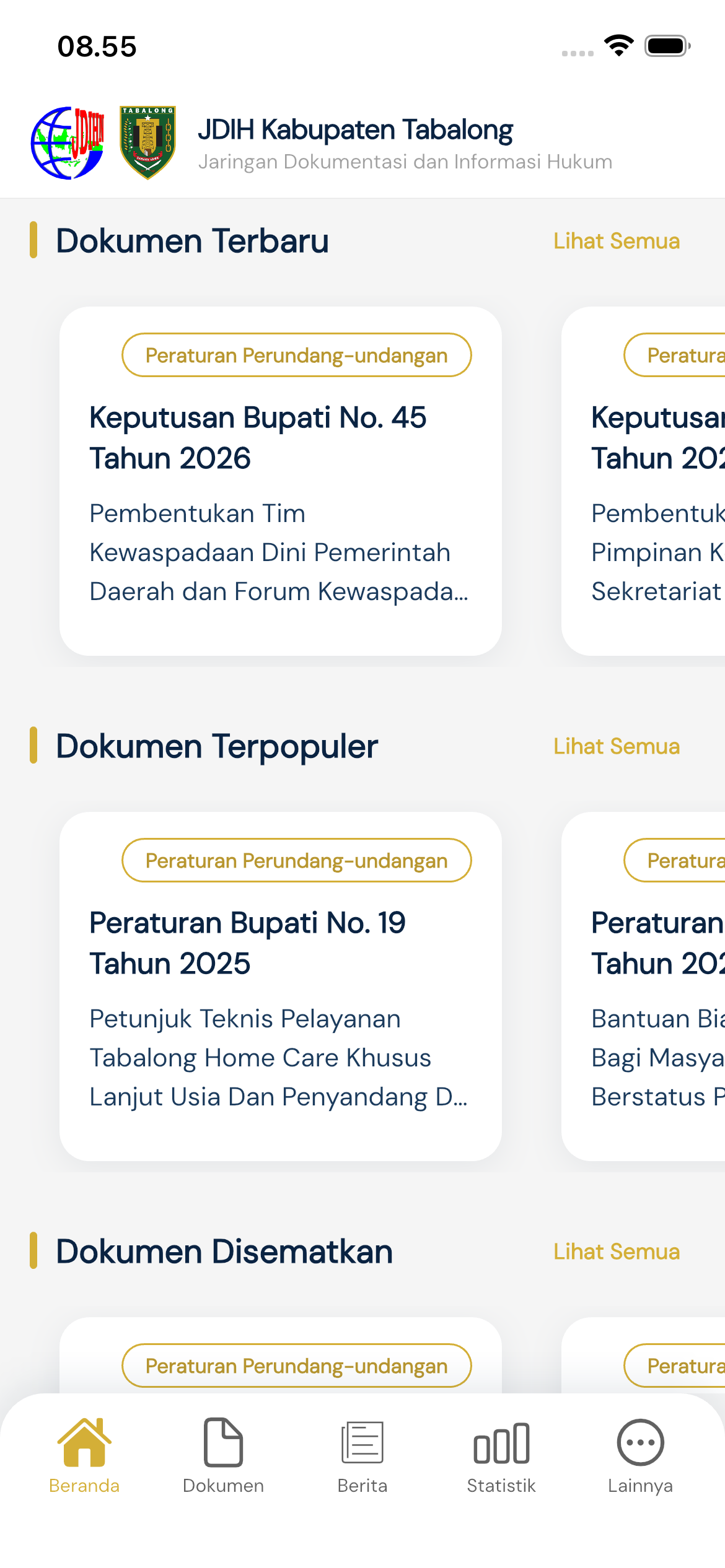This screenshot has width=725, height=1568.
Task: Click Lihat Semua for Dokumen Disematkan
Action: point(617,1252)
